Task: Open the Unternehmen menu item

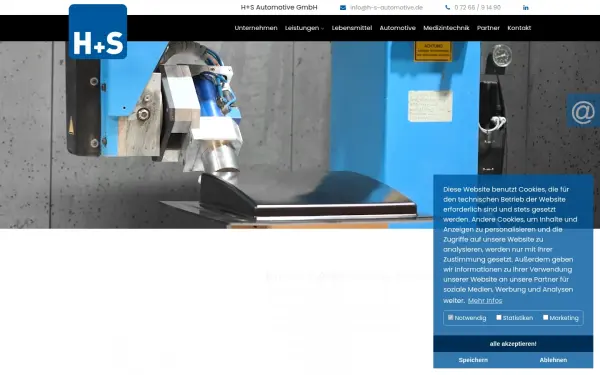Action: [256, 28]
